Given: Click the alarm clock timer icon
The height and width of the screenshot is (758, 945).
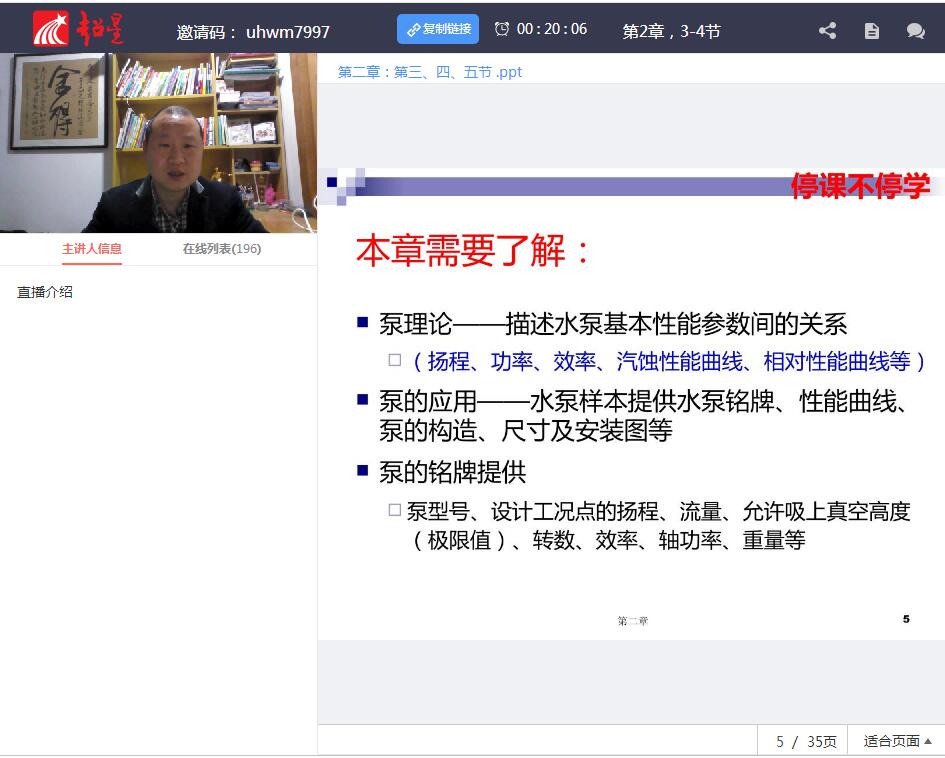Looking at the screenshot, I should coord(502,29).
